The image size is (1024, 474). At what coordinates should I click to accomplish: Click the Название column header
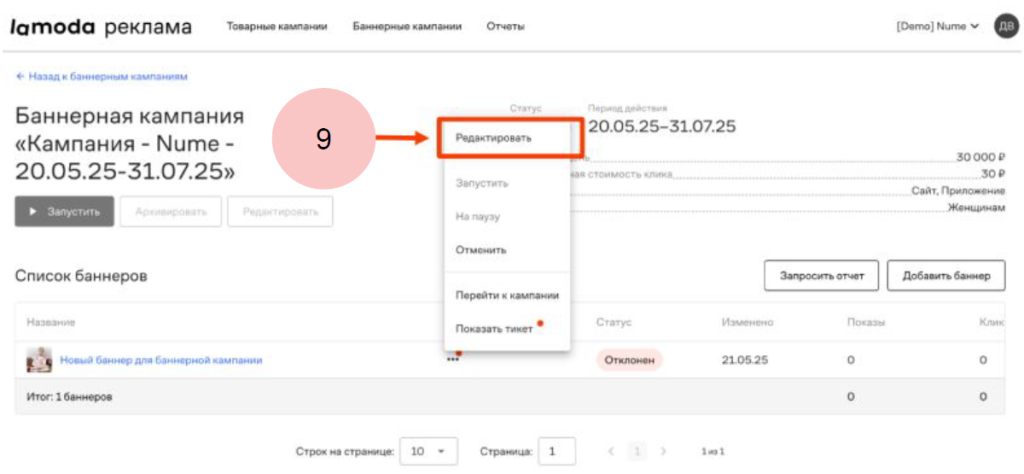pos(51,323)
